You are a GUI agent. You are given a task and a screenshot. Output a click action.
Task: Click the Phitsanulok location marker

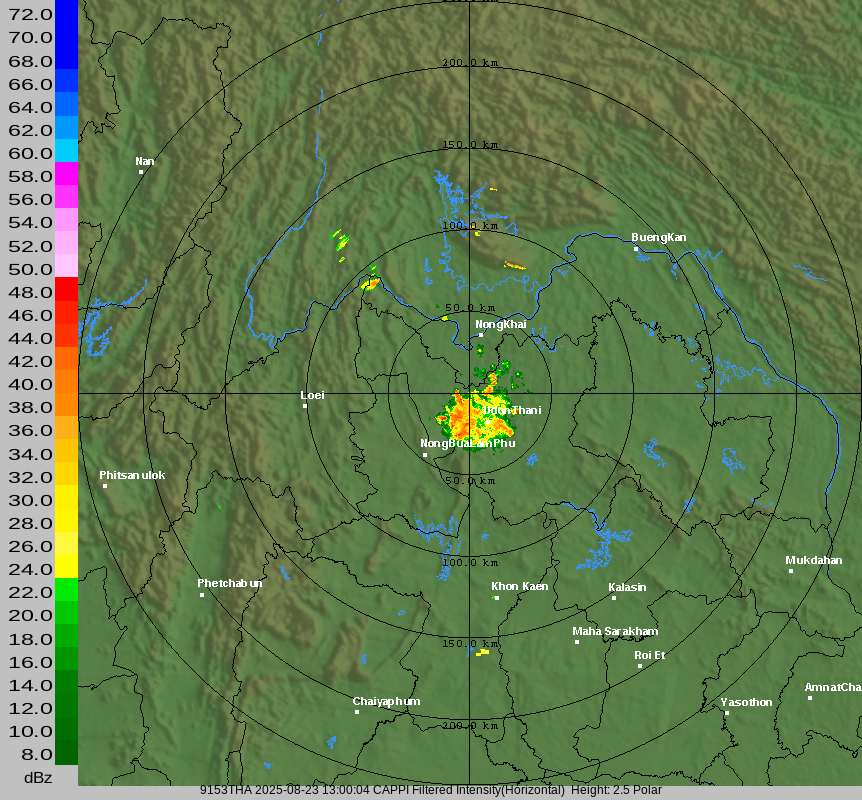pyautogui.click(x=105, y=486)
